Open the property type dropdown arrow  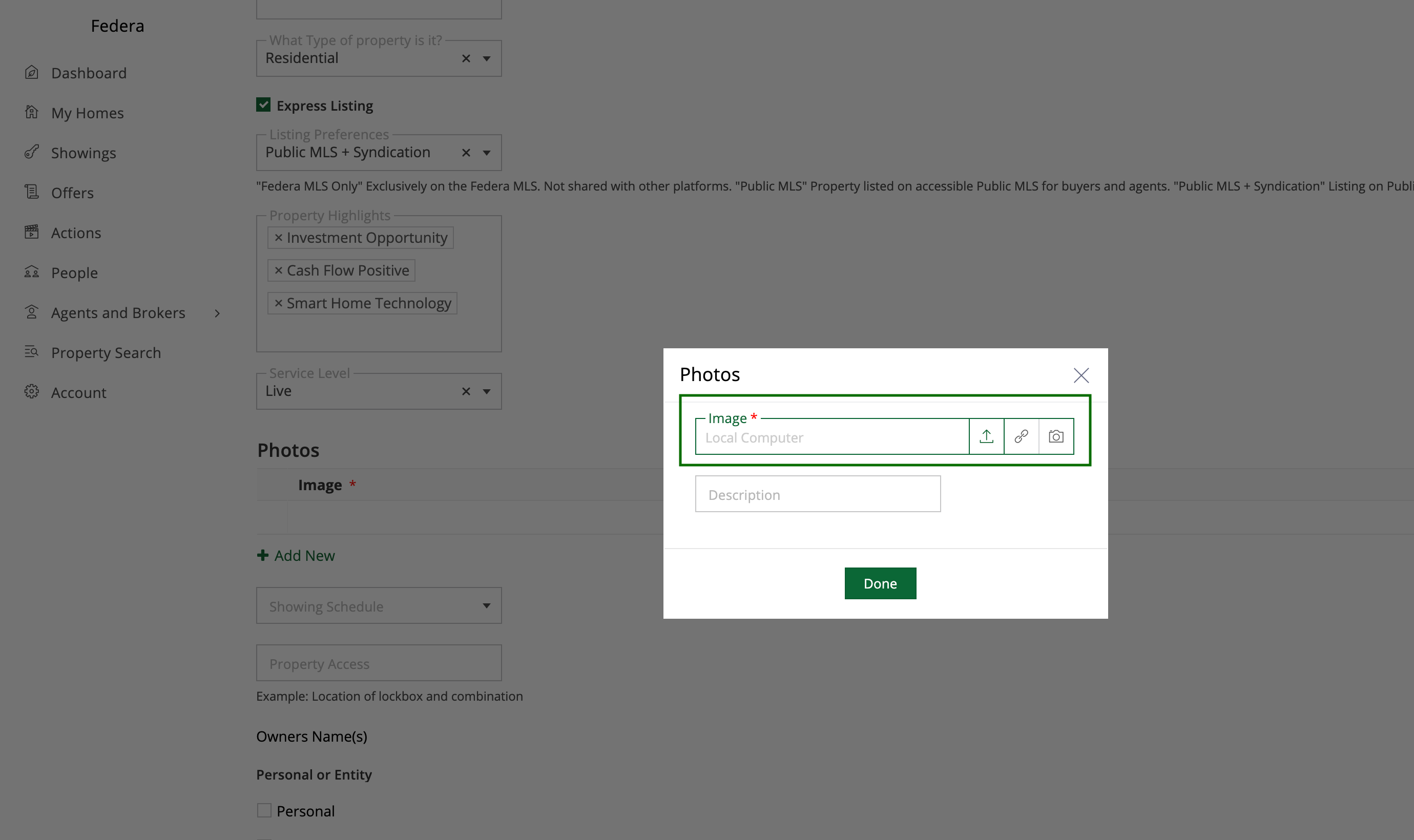tap(487, 58)
